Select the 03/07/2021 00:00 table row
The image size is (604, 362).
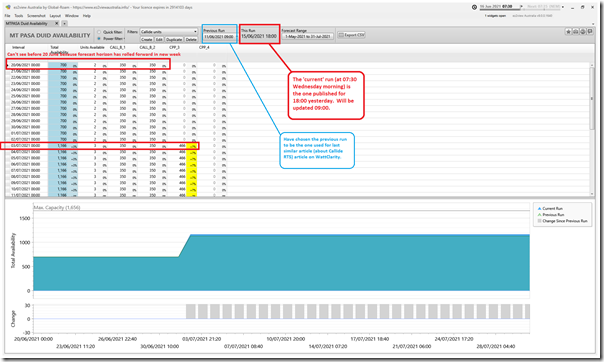(x=116, y=146)
